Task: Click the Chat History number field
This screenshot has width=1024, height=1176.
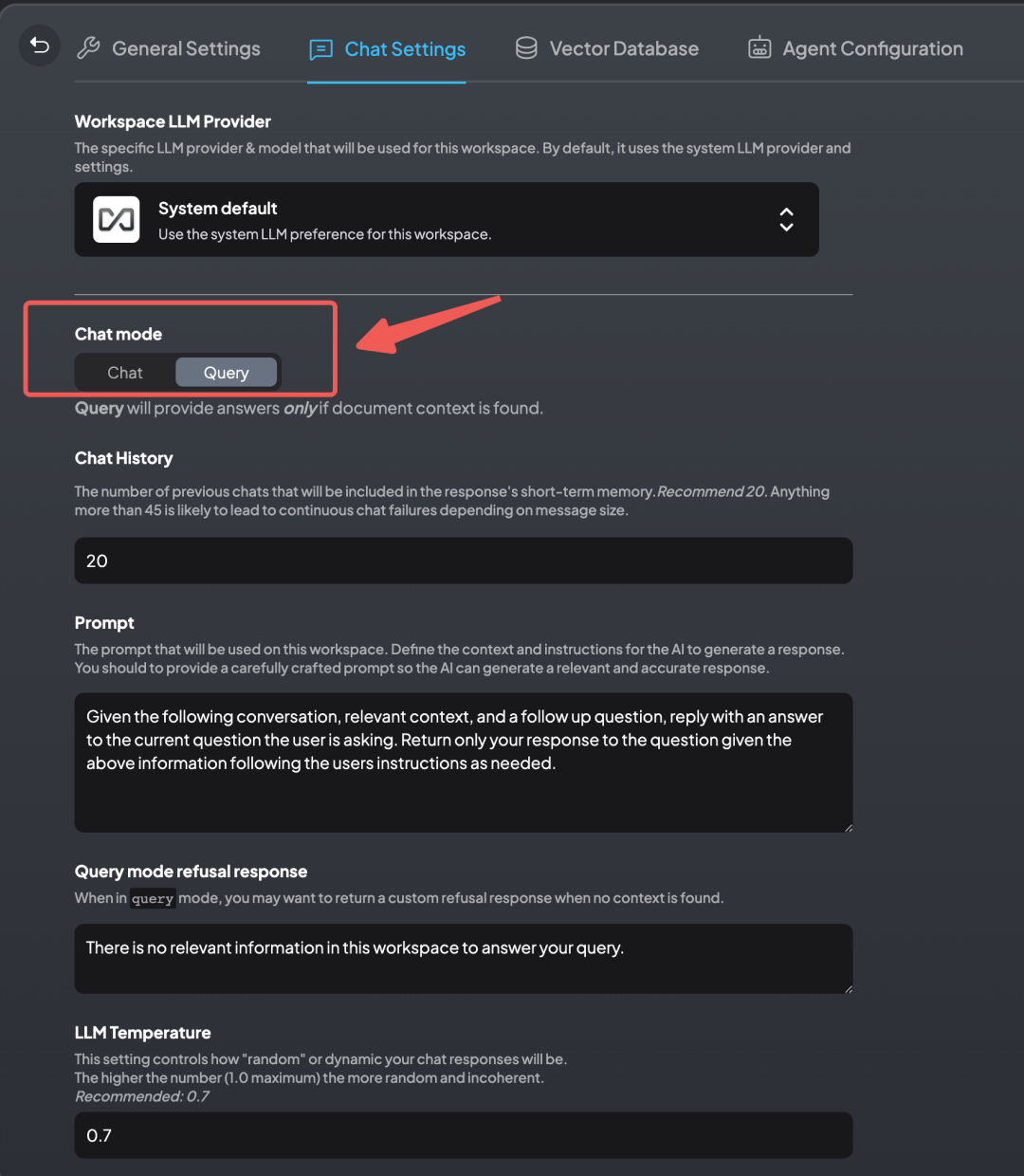Action: 463,560
